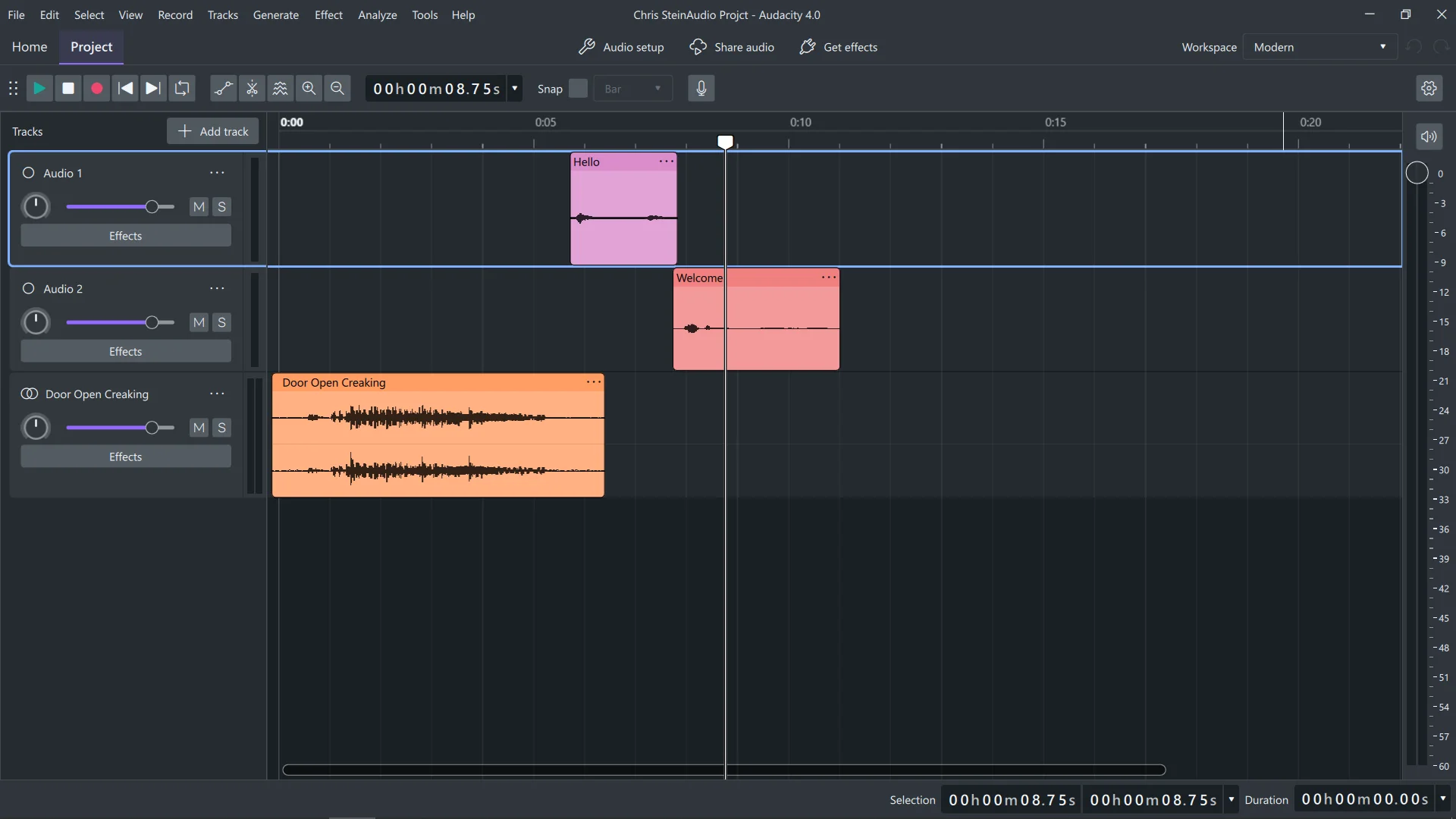Image resolution: width=1456 pixels, height=819 pixels.
Task: Click Share audio
Action: click(x=732, y=47)
